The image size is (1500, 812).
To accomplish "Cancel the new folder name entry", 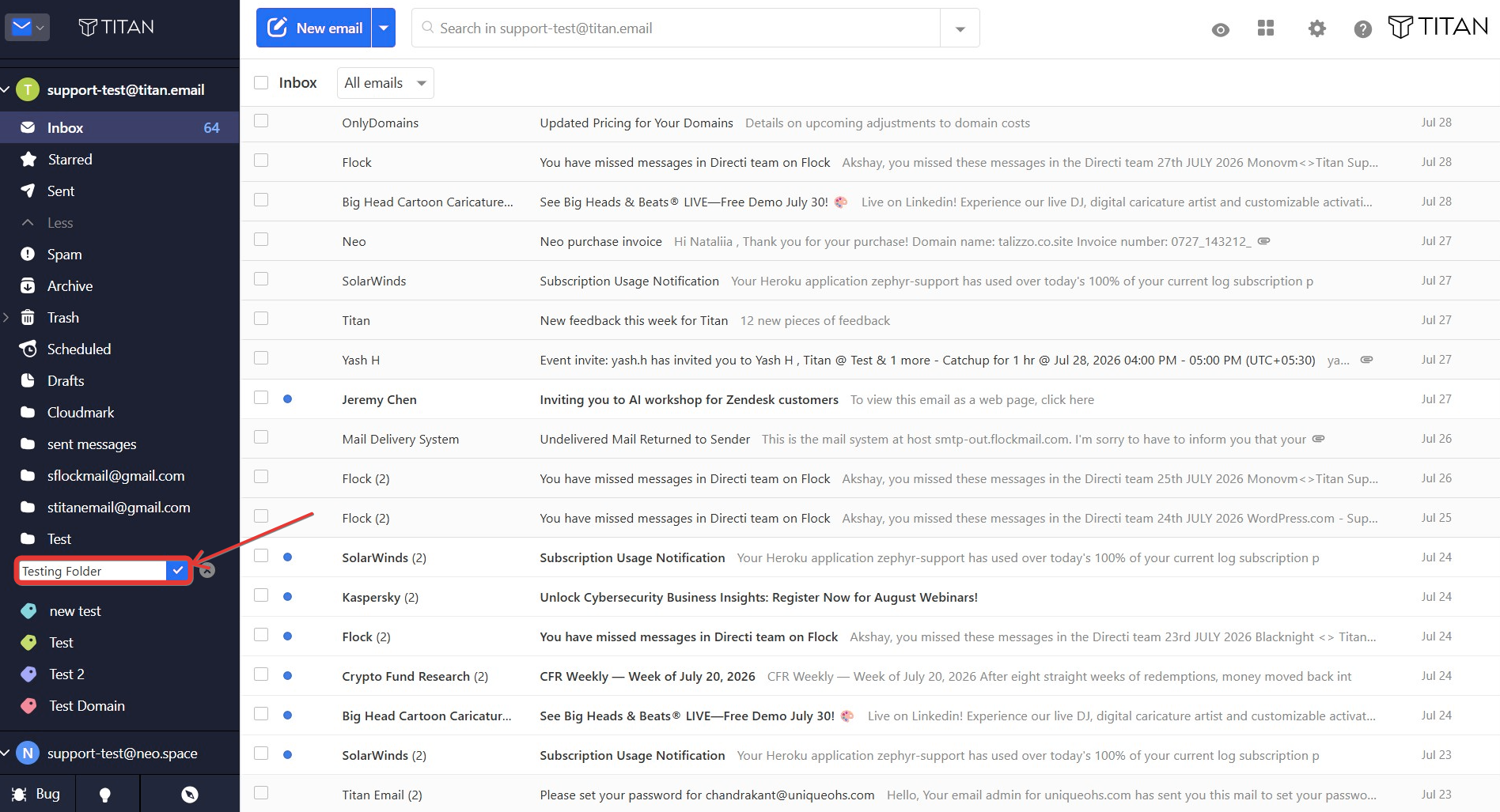I will [207, 571].
